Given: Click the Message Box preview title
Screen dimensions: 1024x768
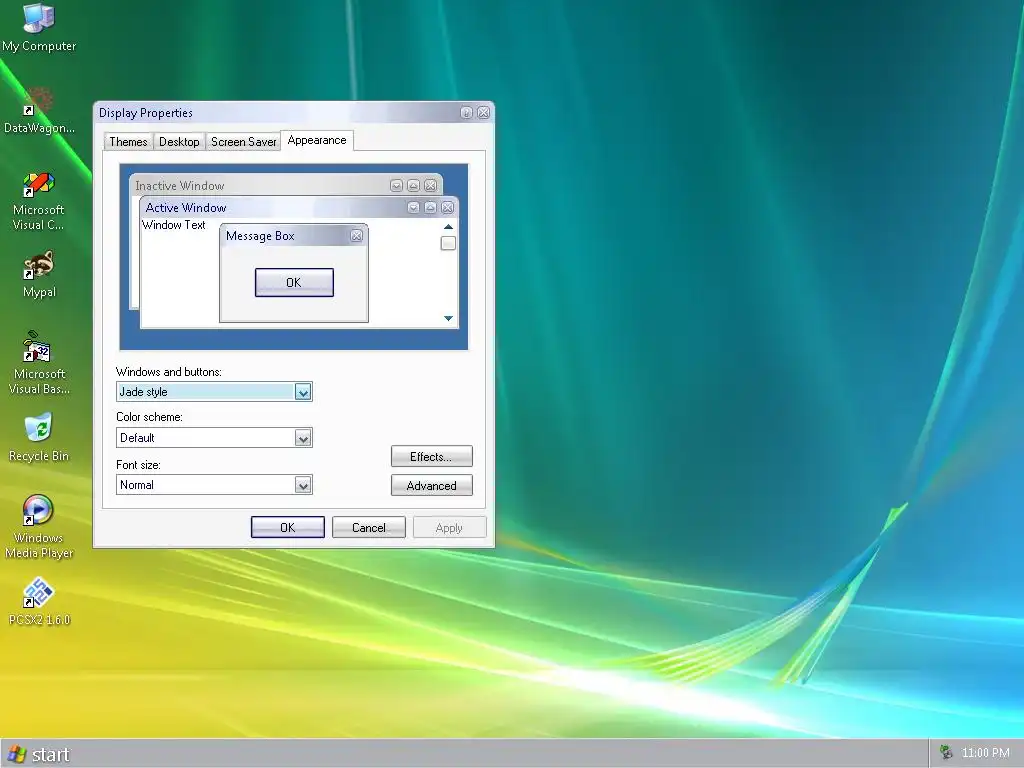Looking at the screenshot, I should (260, 236).
